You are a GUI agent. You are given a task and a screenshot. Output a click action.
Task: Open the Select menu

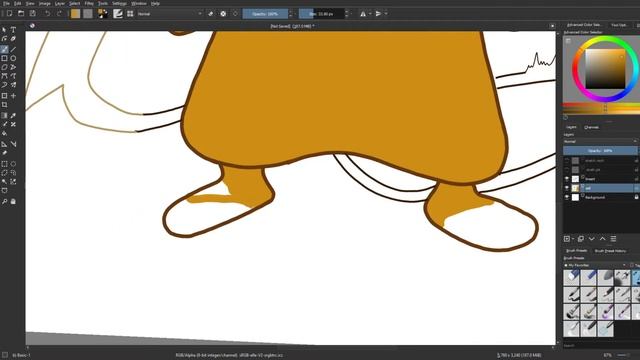pos(74,3)
